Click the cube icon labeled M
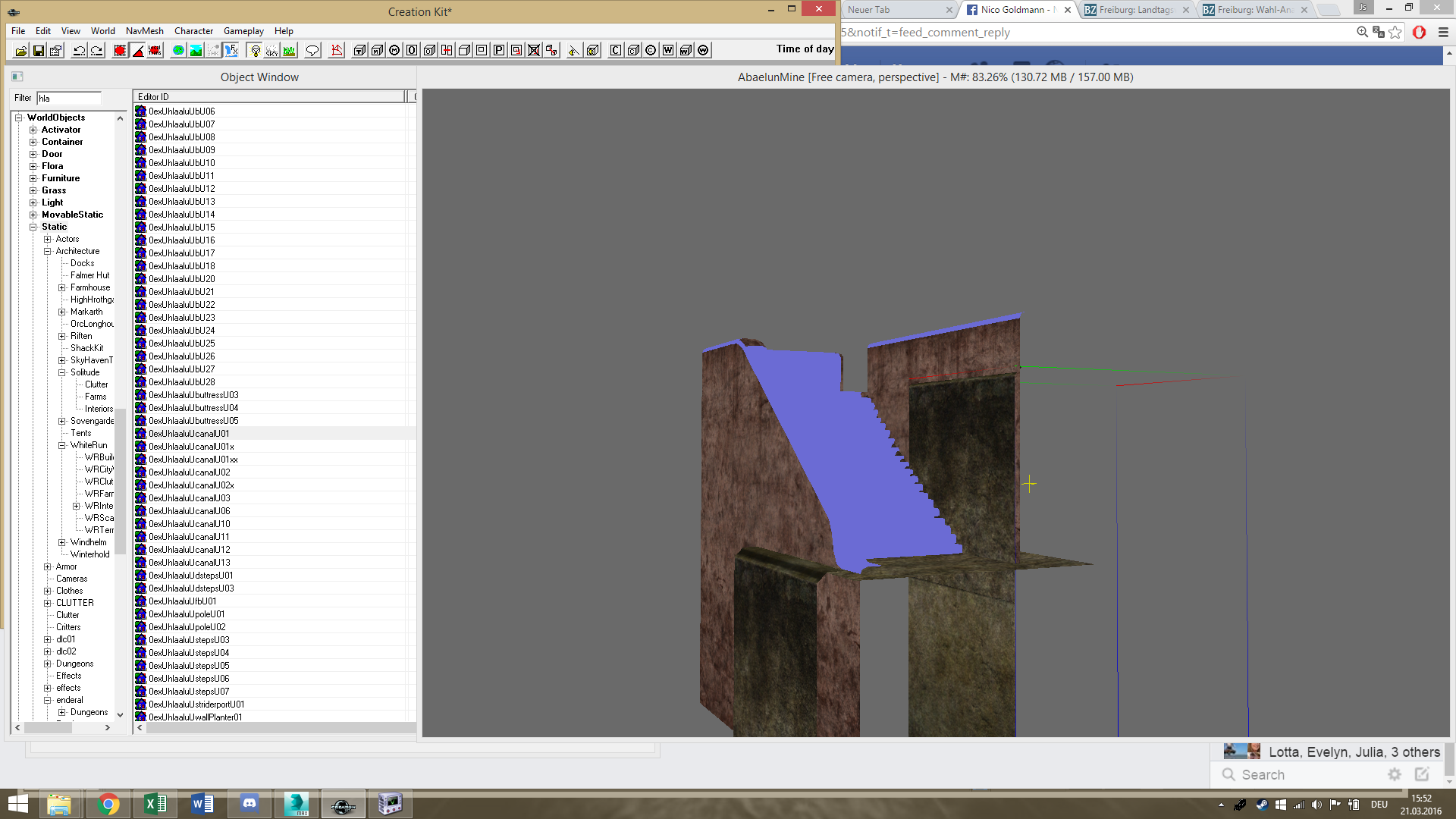The width and height of the screenshot is (1456, 819). click(377, 51)
